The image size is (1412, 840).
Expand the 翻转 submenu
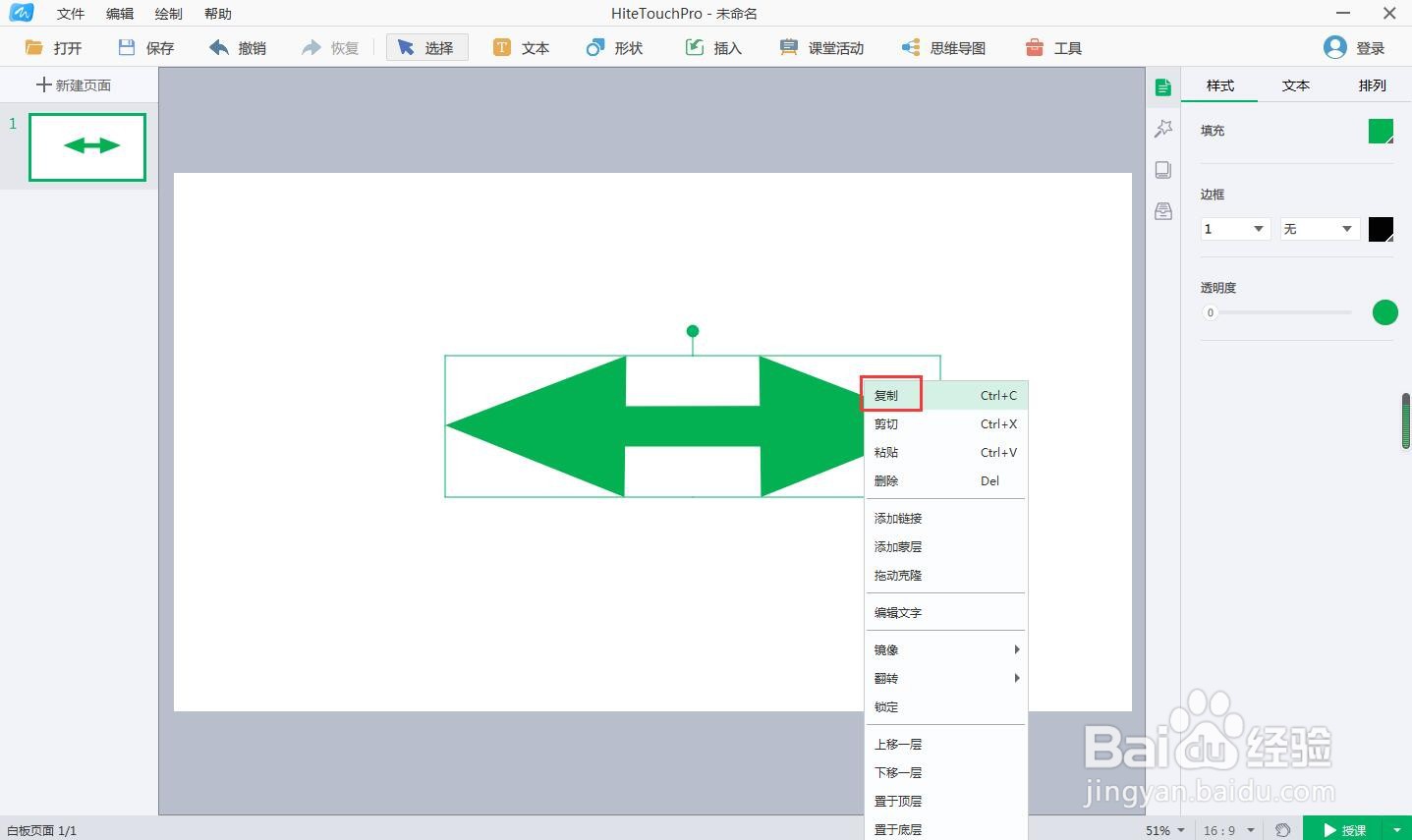946,678
